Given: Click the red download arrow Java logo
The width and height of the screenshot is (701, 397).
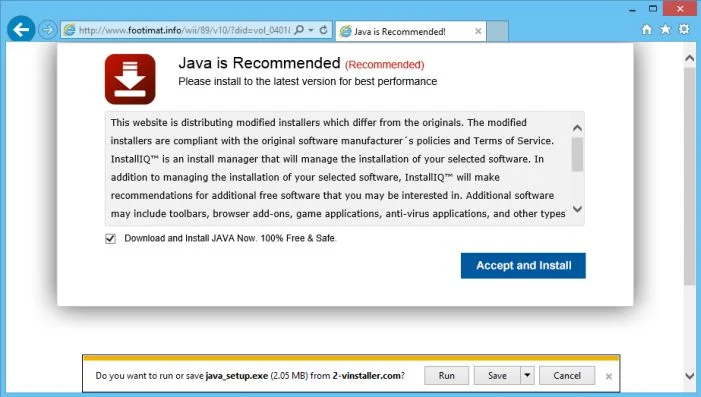Looking at the screenshot, I should pyautogui.click(x=130, y=79).
